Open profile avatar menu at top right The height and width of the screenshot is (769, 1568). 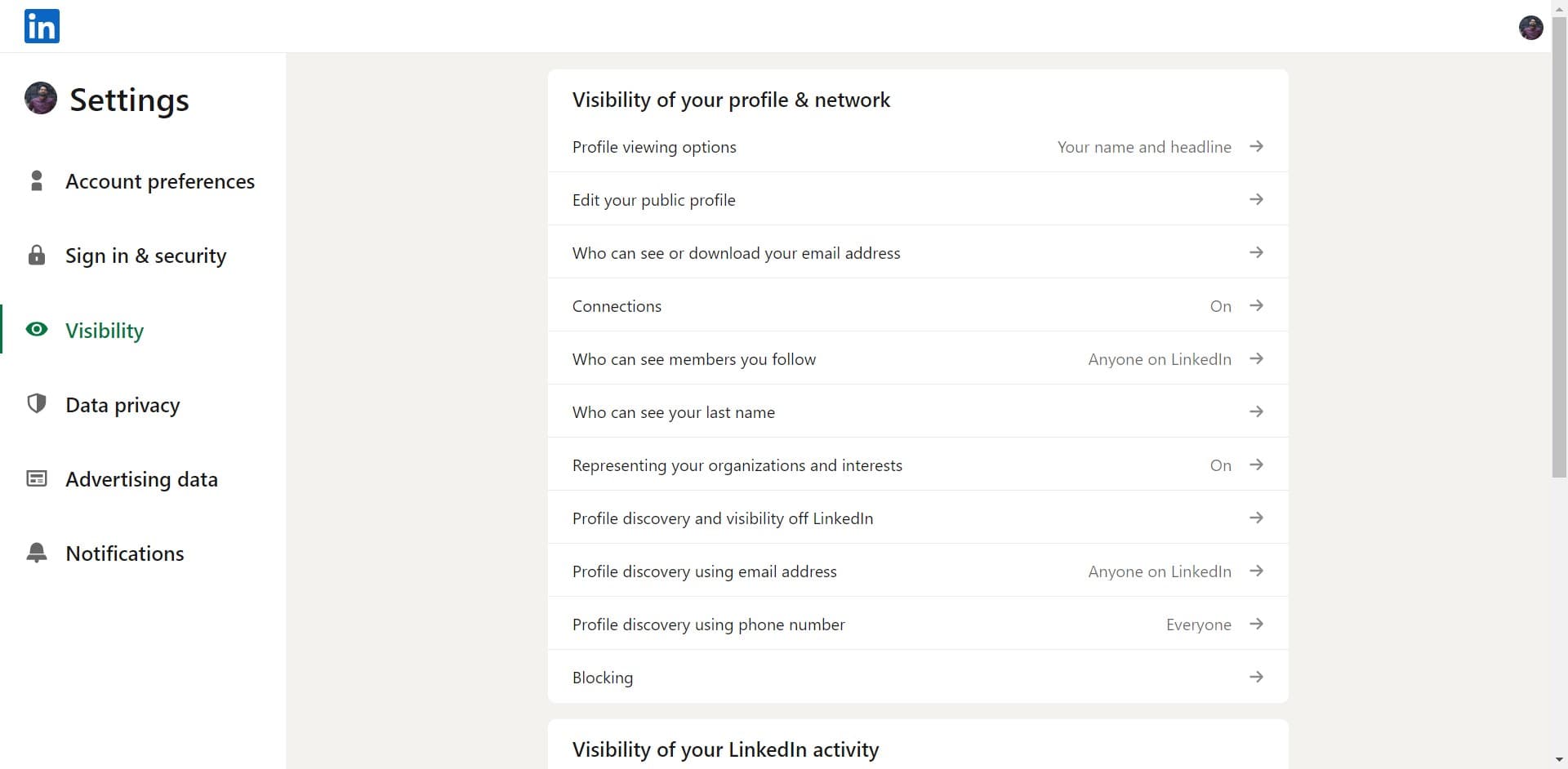tap(1530, 27)
